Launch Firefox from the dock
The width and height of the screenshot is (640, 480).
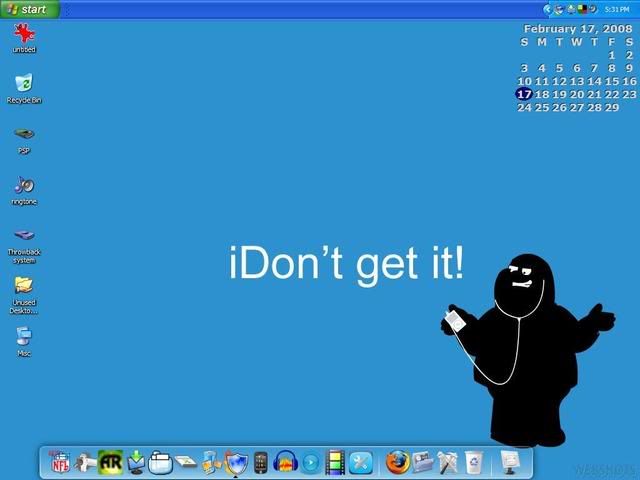(398, 462)
